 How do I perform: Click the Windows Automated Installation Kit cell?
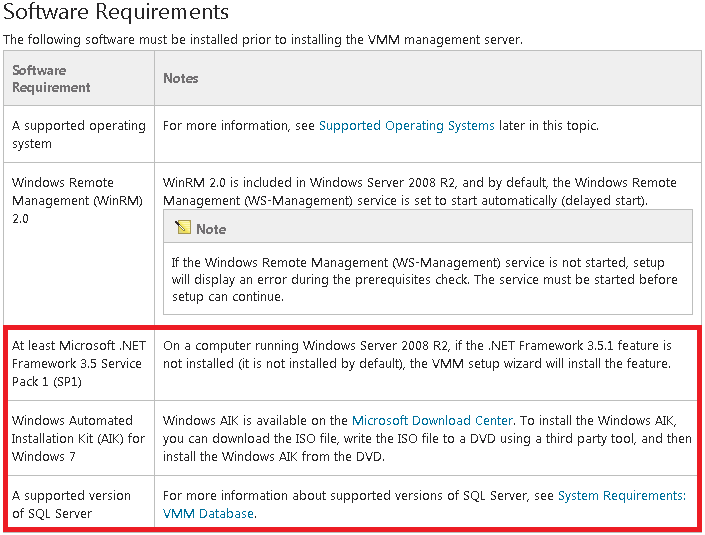coord(81,438)
